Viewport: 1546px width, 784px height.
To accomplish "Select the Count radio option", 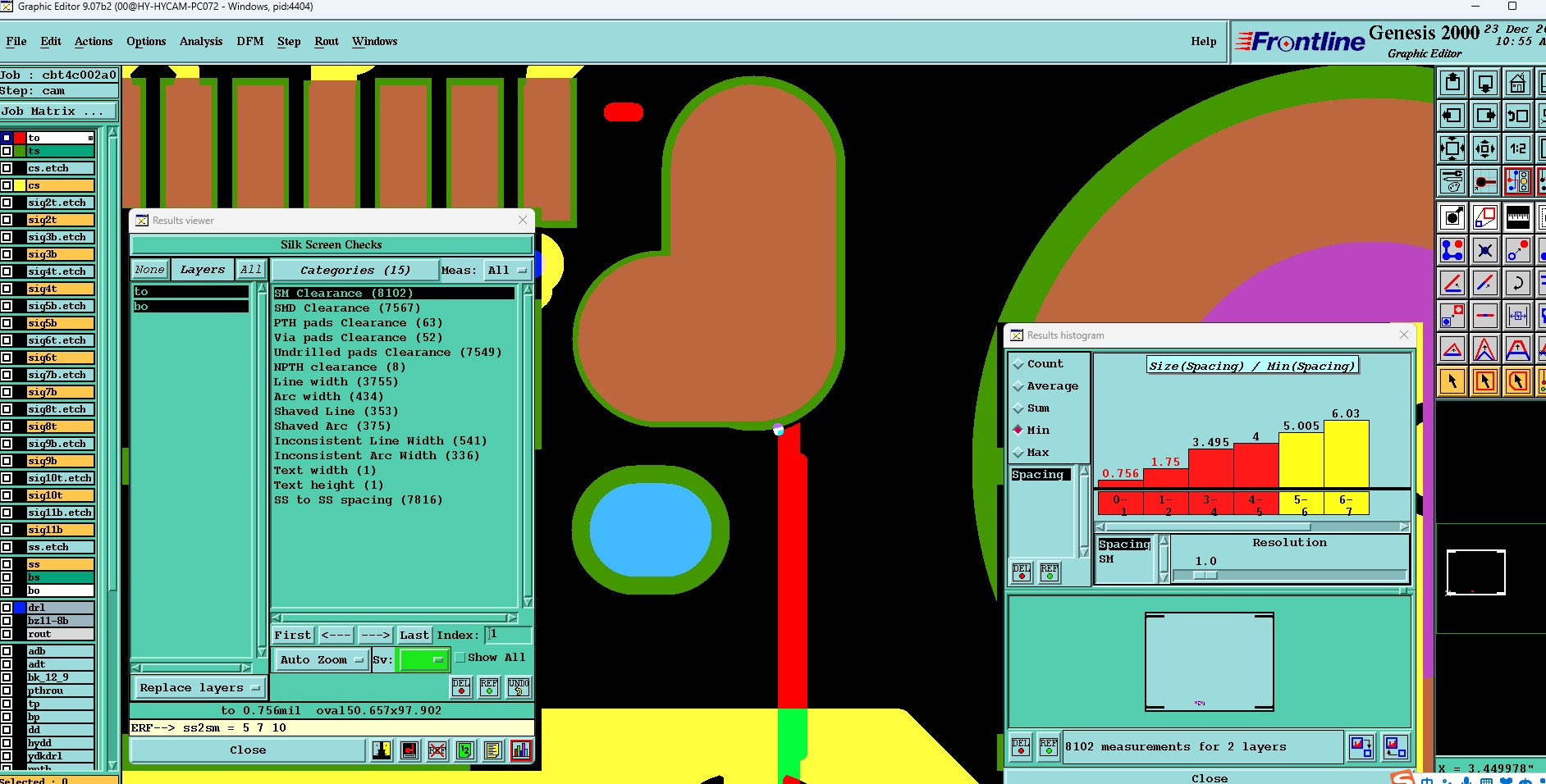I will tap(1037, 364).
